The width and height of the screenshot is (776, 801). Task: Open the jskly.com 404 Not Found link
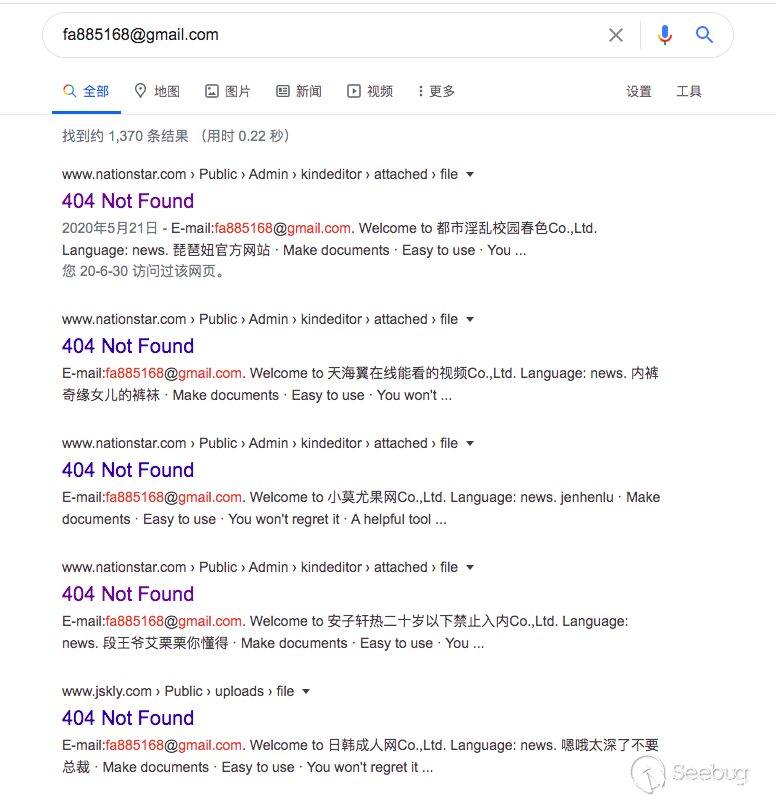pyautogui.click(x=128, y=718)
